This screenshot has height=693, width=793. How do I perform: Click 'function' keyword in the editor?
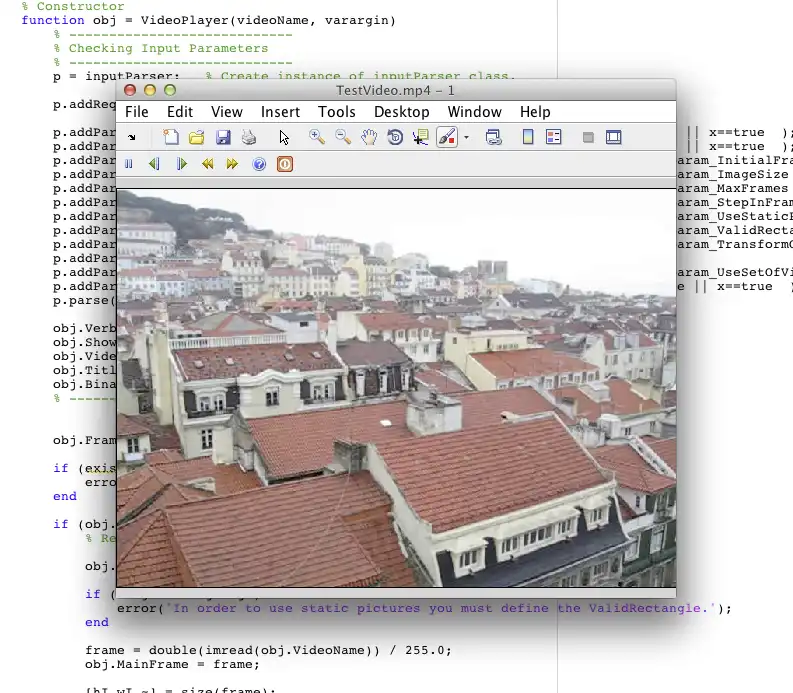coord(53,20)
